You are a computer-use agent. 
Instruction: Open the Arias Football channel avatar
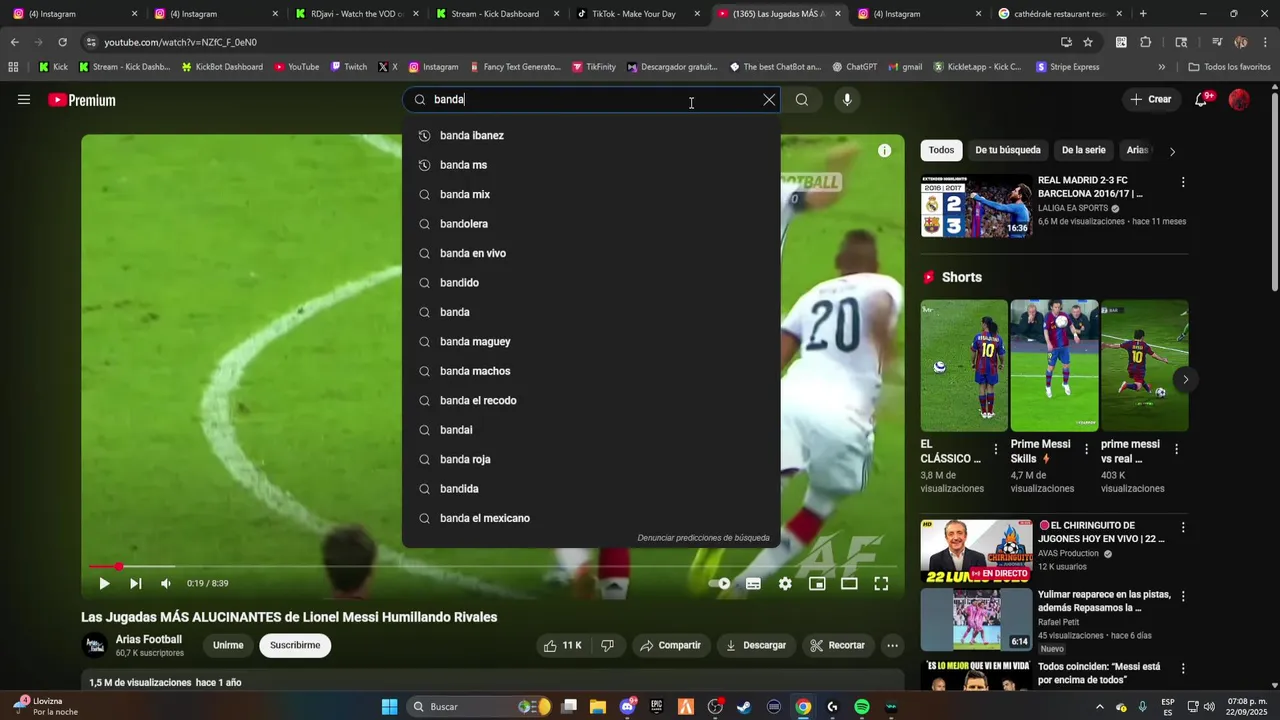(x=95, y=646)
